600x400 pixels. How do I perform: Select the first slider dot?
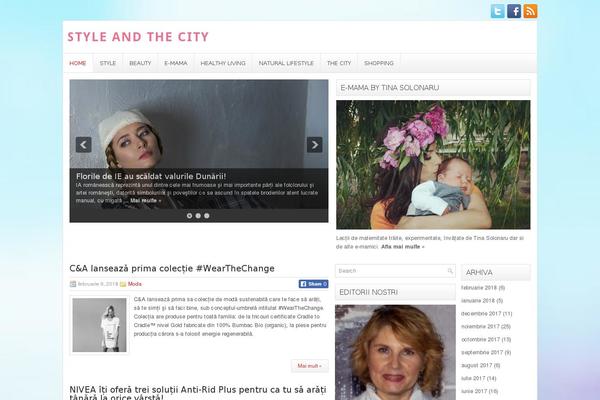(189, 216)
